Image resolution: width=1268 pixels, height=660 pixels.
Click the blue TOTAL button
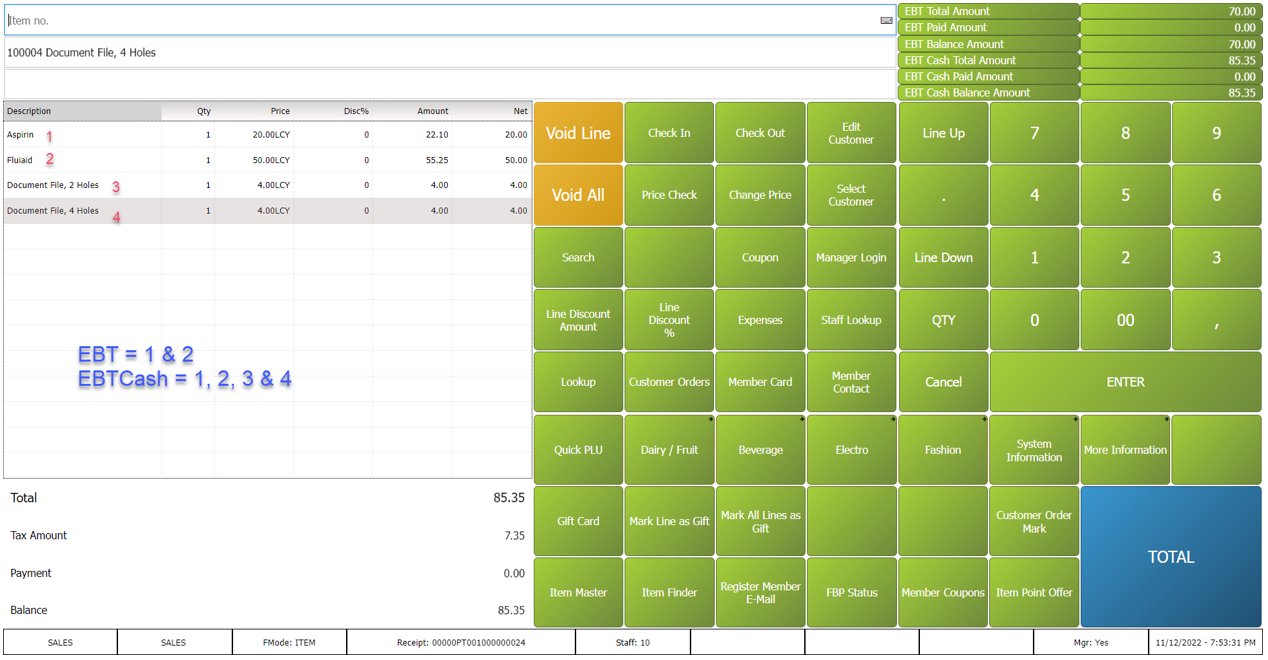(1171, 557)
